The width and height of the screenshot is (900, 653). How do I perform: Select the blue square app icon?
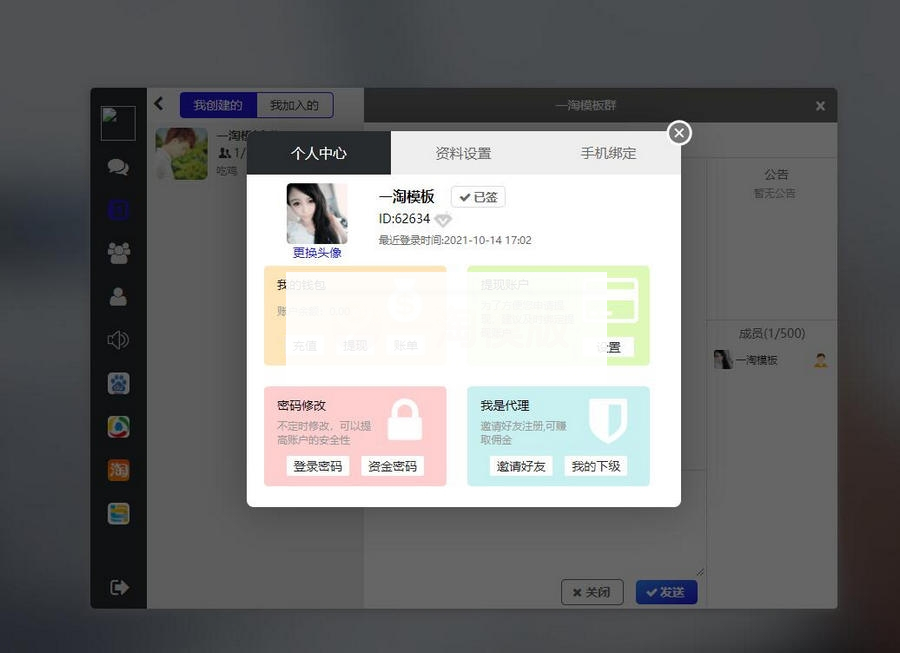click(x=118, y=210)
